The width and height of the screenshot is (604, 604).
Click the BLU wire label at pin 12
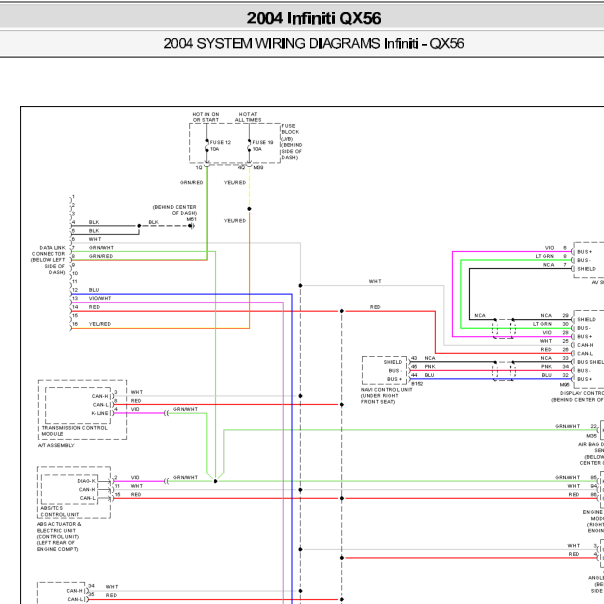point(94,290)
